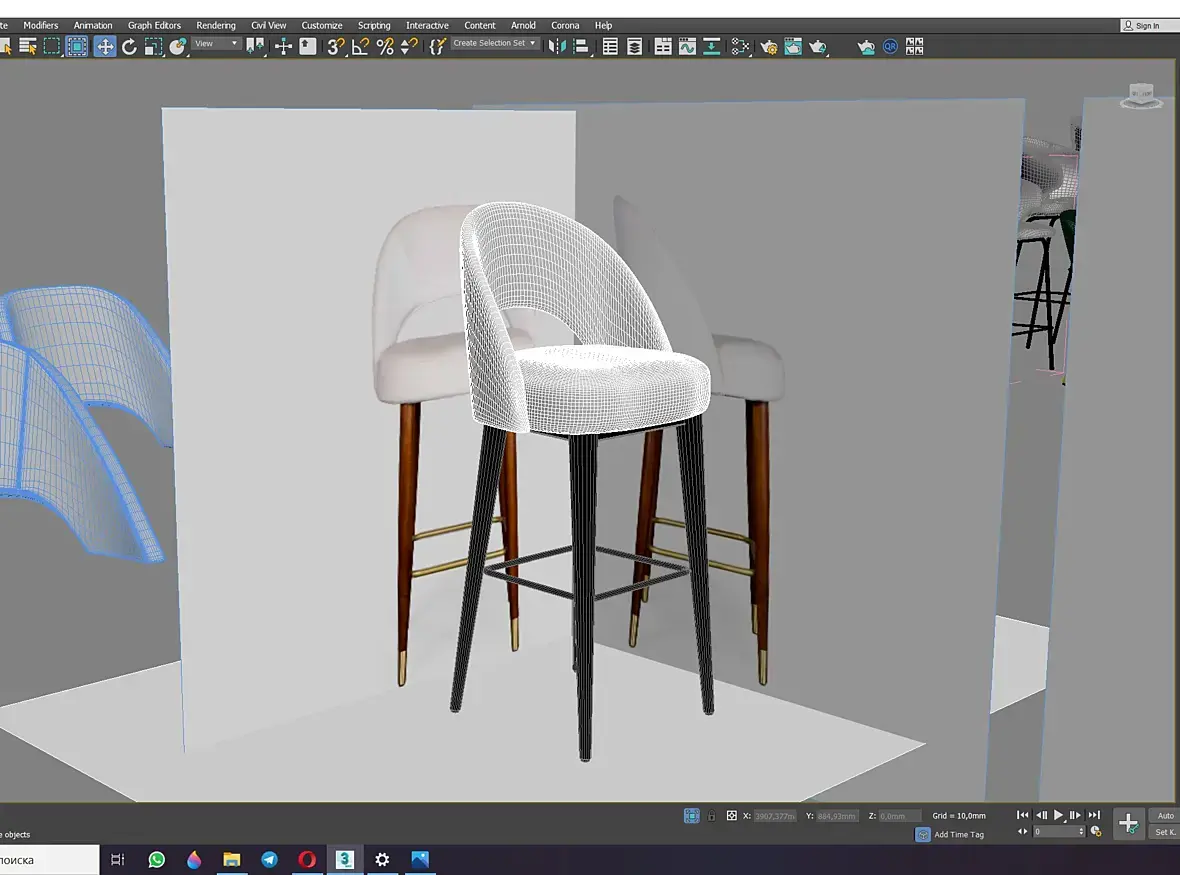Click the Use Pivot Point Center icon
Viewport: 1180px width, 875px height.
coord(256,47)
